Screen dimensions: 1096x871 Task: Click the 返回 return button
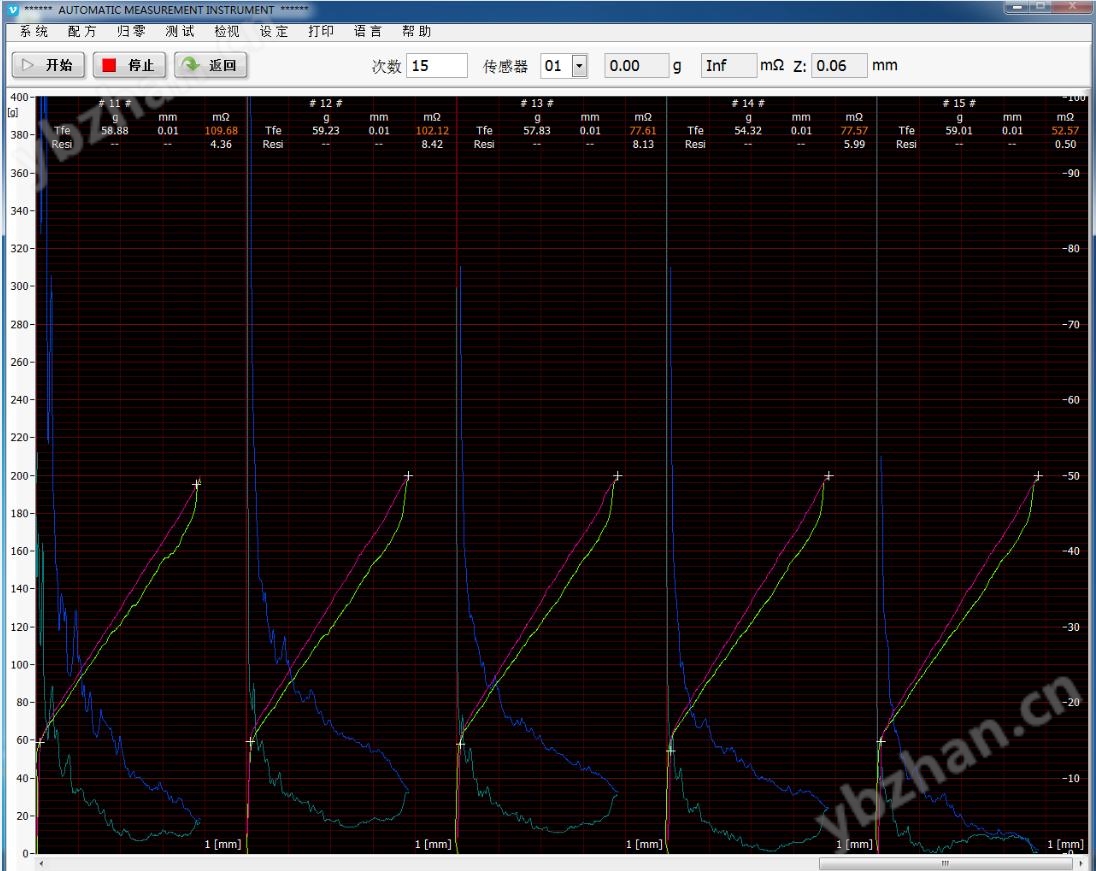[210, 65]
